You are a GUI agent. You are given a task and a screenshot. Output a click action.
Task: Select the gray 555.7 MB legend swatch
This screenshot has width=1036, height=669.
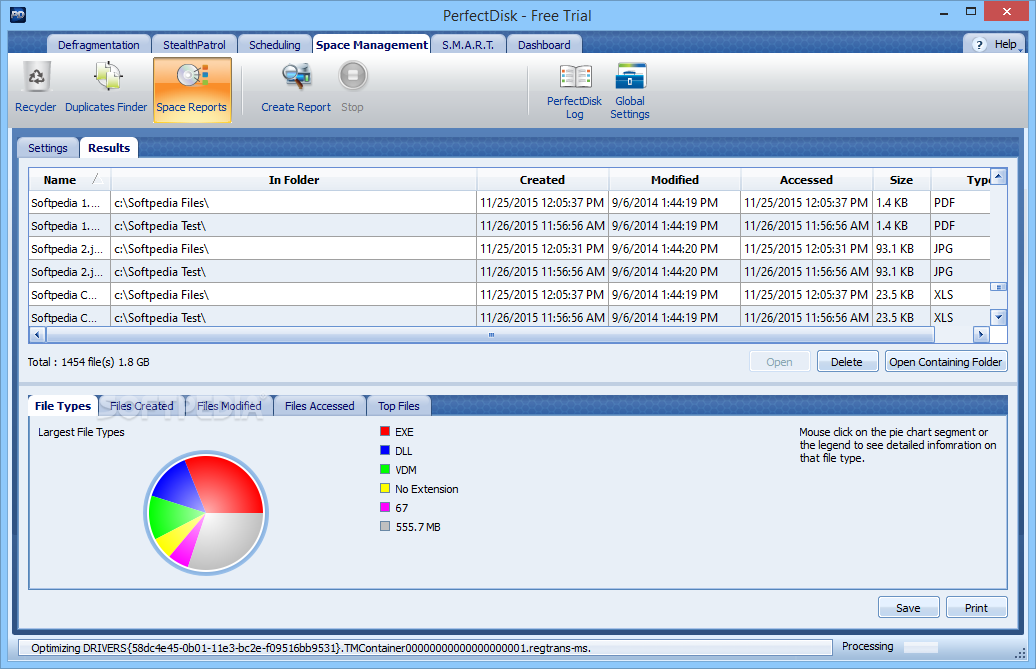point(385,526)
